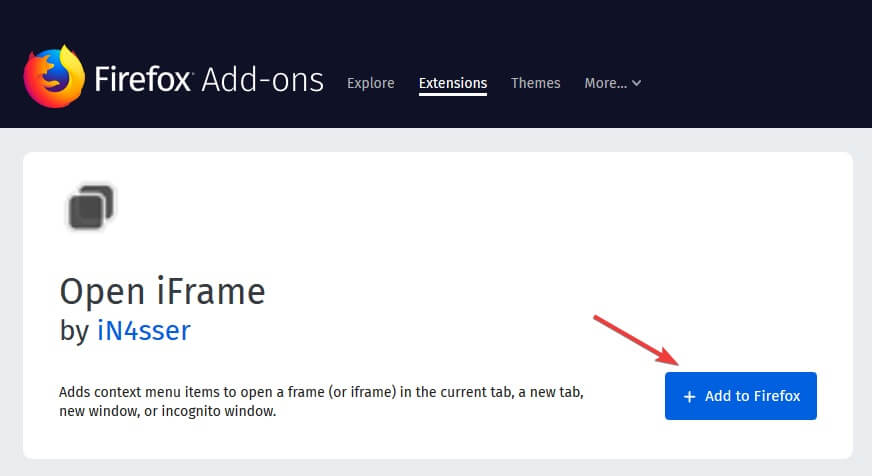Open the Themes tab

[x=536, y=83]
